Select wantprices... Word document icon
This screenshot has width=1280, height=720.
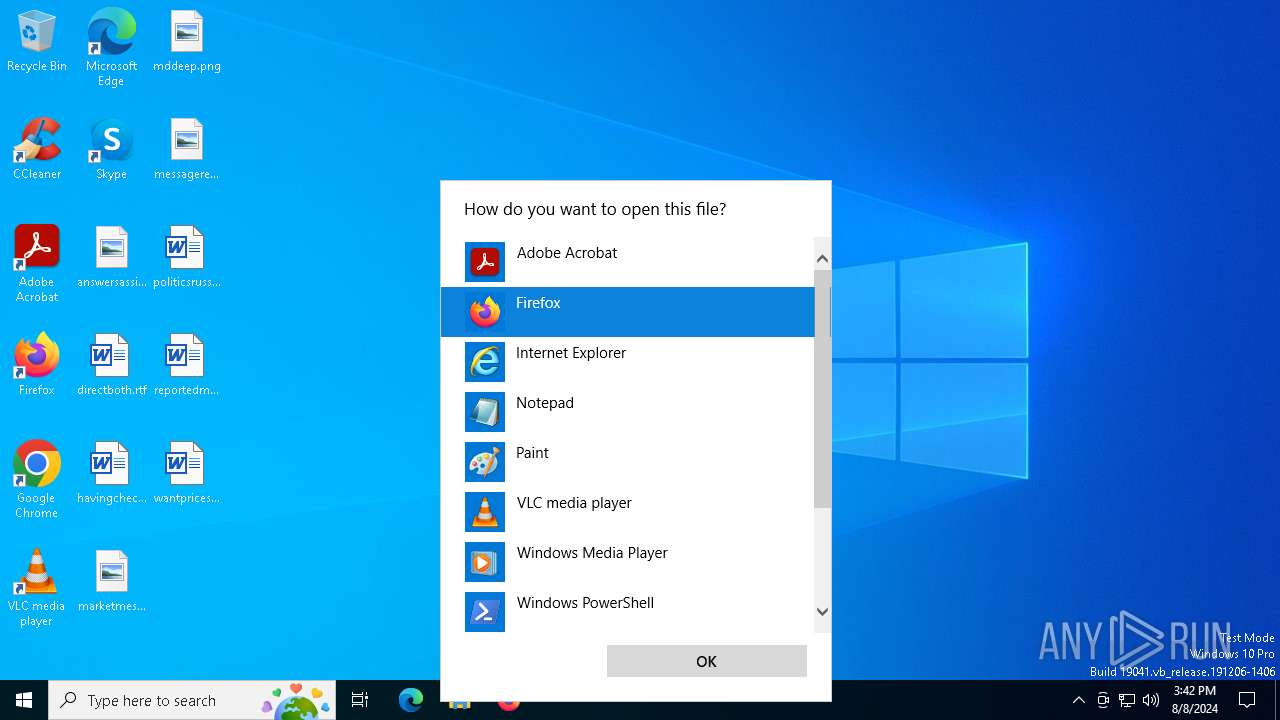tap(187, 473)
